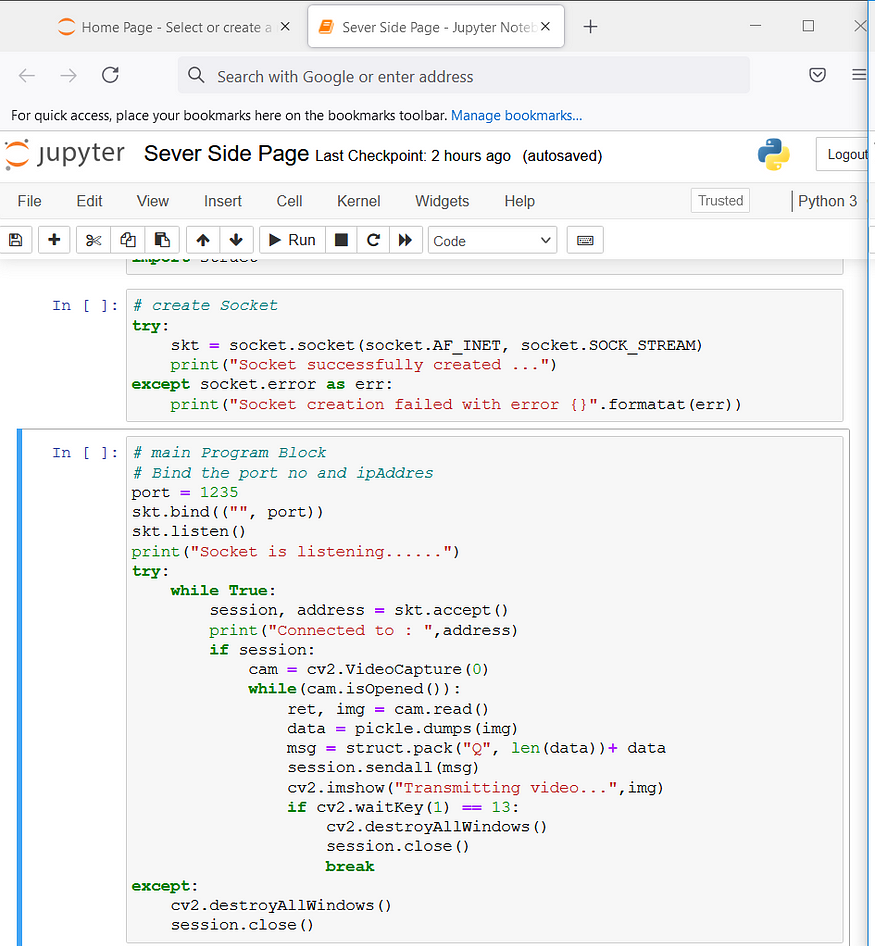The height and width of the screenshot is (946, 875).
Task: Open the Manage bookmarks link
Action: tap(517, 115)
